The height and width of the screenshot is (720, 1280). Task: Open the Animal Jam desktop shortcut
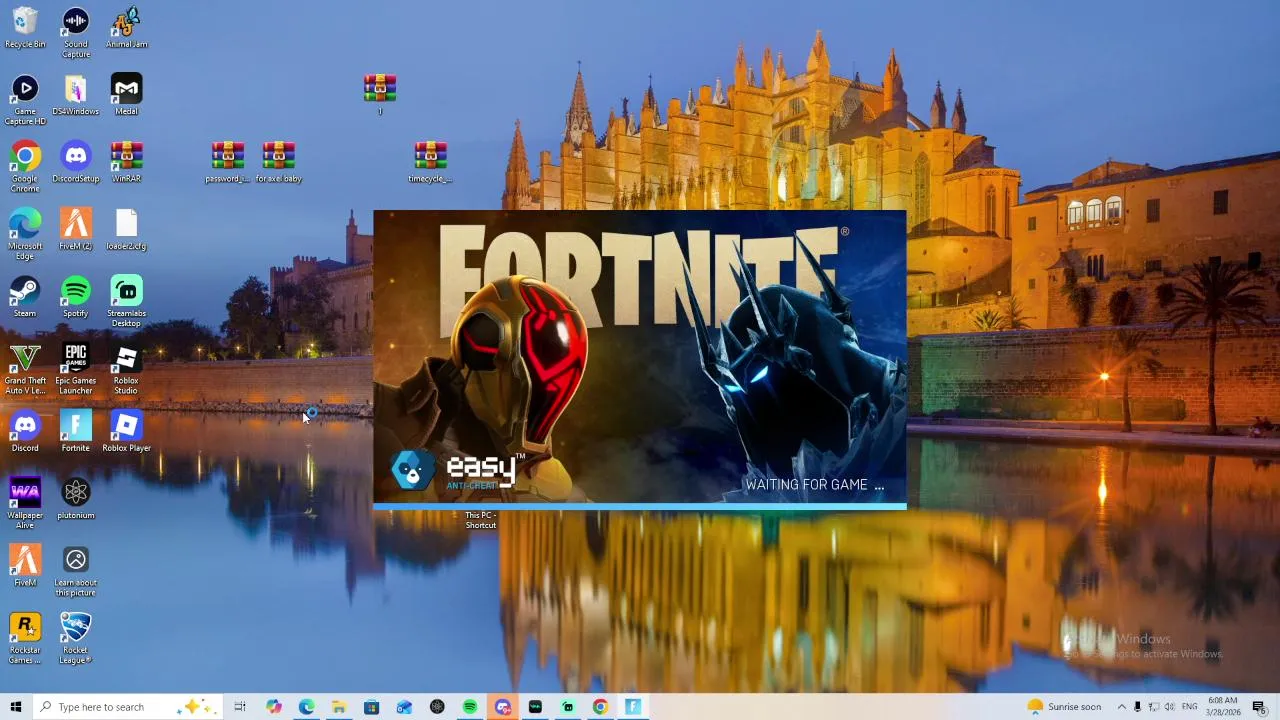point(126,28)
